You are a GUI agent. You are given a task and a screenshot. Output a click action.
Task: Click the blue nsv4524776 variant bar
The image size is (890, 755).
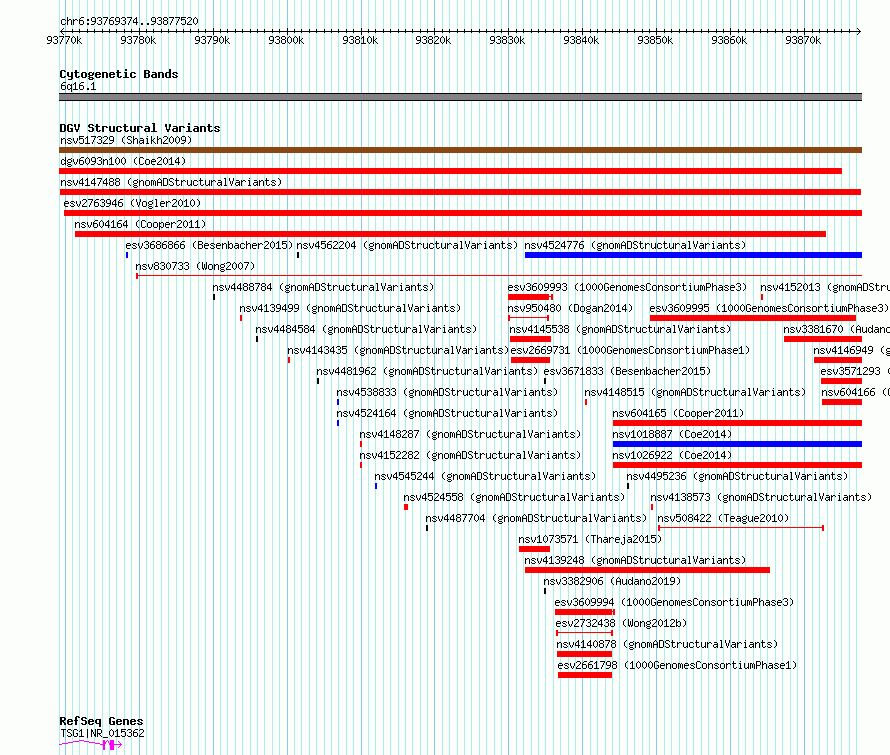pos(694,255)
